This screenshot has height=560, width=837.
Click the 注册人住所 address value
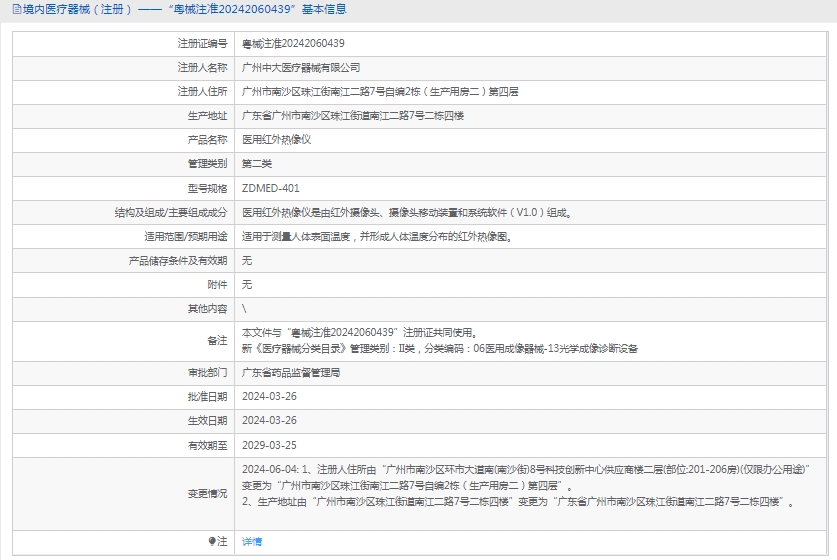coord(380,91)
